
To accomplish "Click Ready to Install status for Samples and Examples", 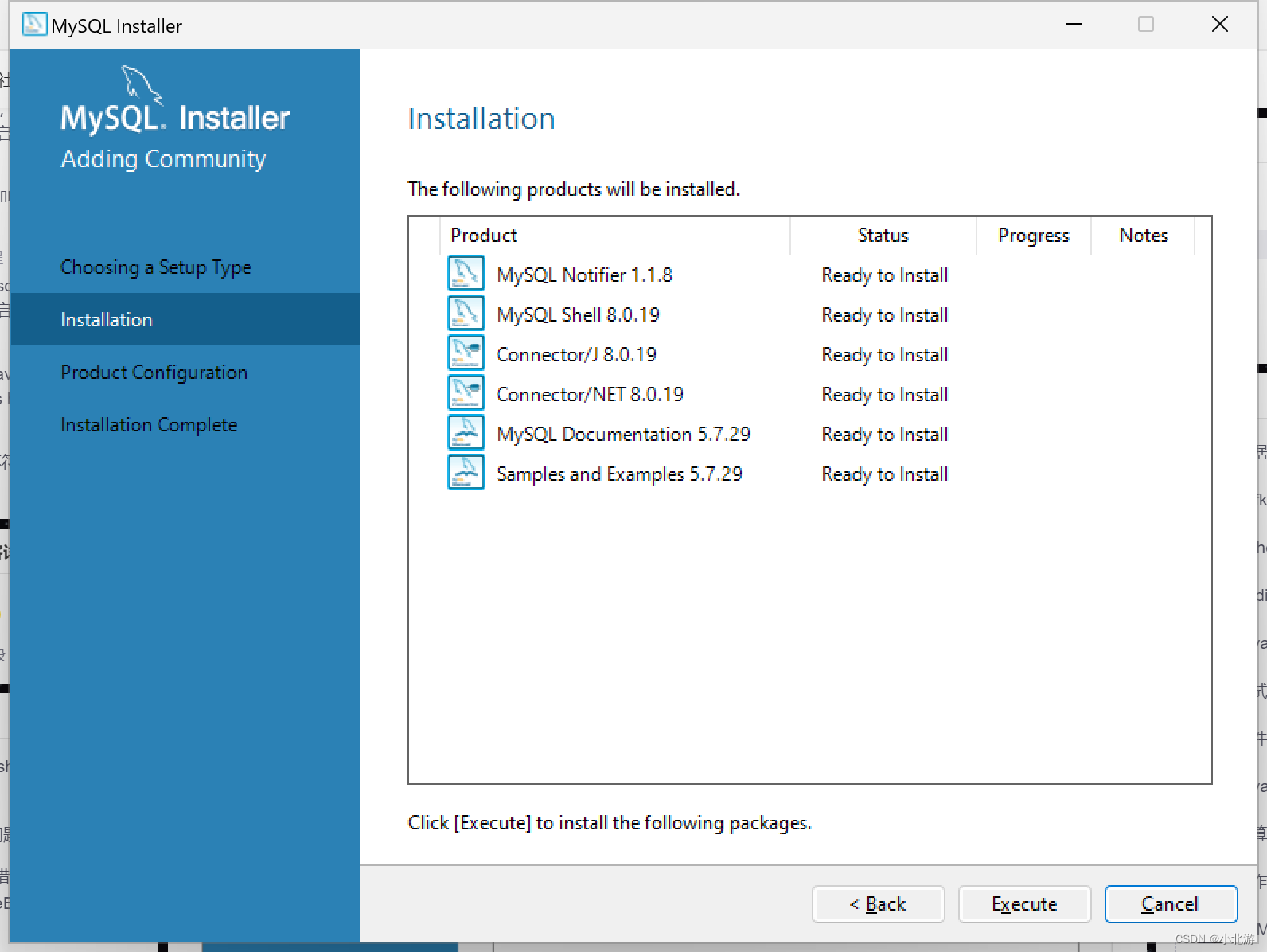I will (x=885, y=474).
